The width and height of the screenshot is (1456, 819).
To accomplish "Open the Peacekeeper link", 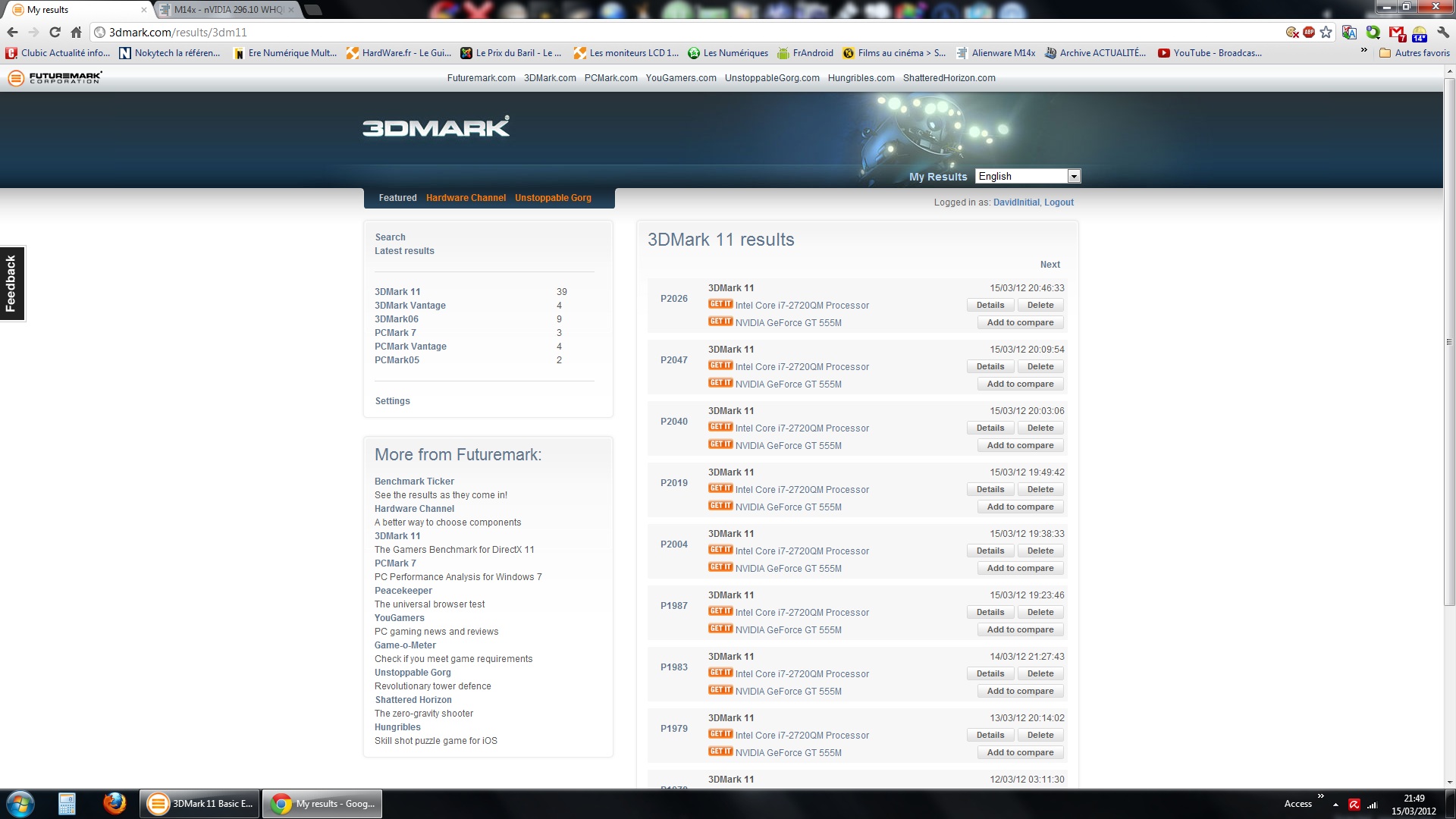I will click(x=403, y=591).
